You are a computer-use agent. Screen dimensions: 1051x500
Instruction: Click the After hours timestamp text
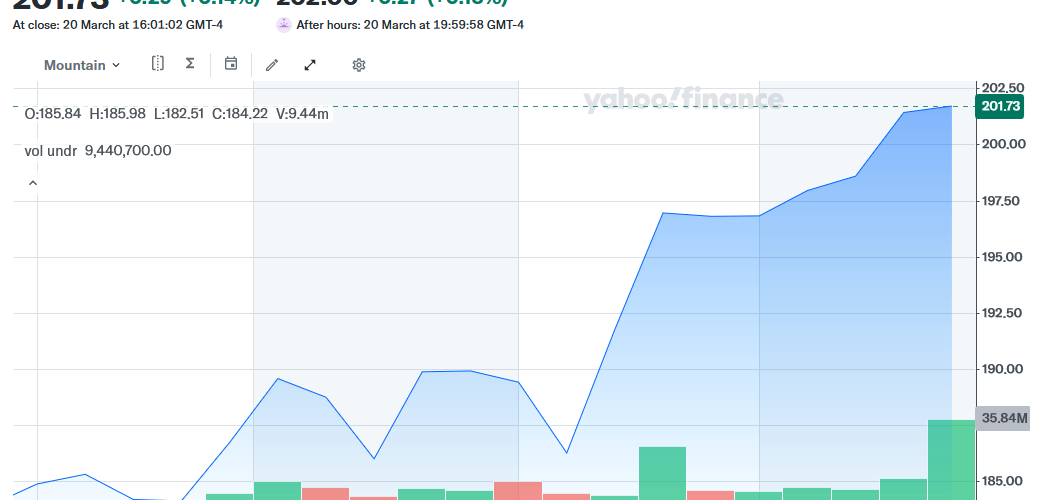point(410,24)
